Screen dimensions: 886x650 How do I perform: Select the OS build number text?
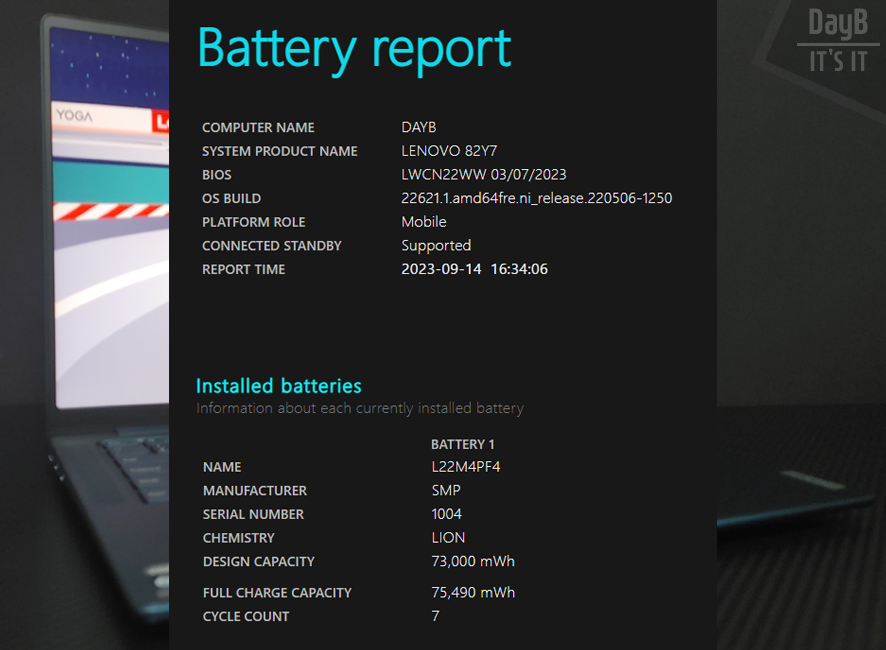click(536, 198)
